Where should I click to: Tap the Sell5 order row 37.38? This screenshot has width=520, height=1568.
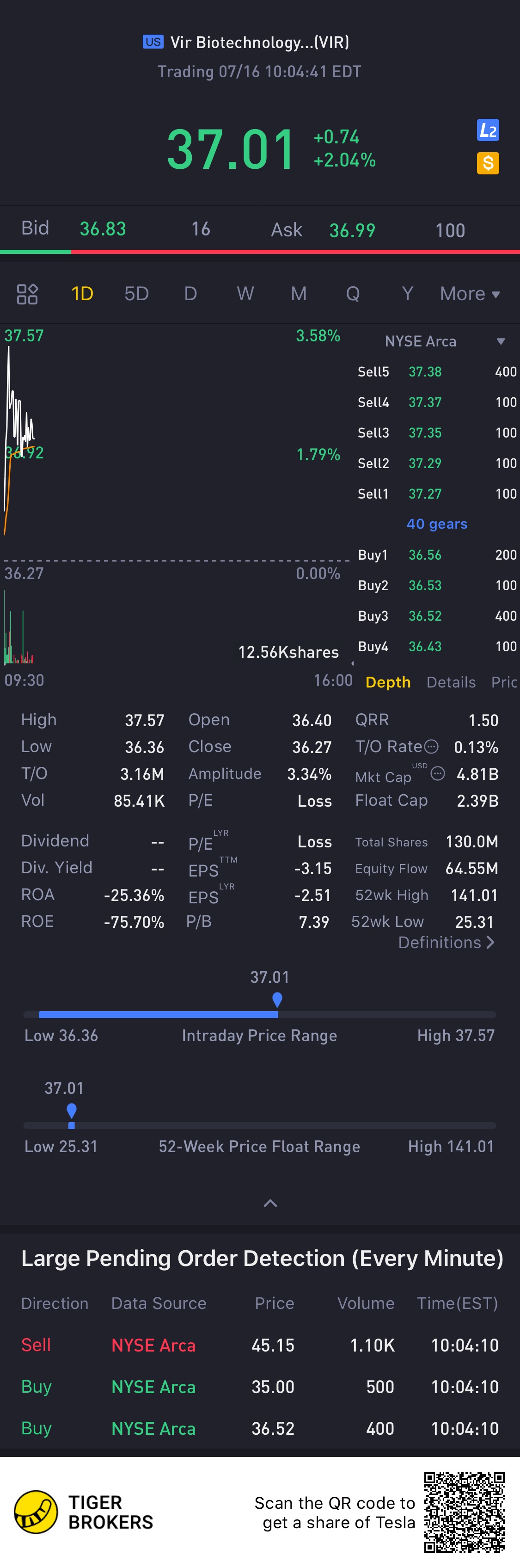(x=437, y=371)
